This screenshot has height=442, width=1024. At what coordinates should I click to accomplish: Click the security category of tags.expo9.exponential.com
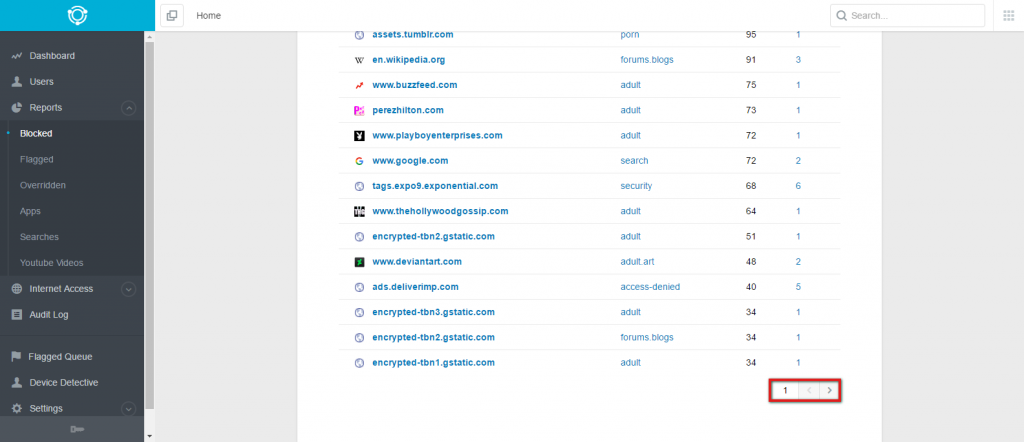[636, 186]
